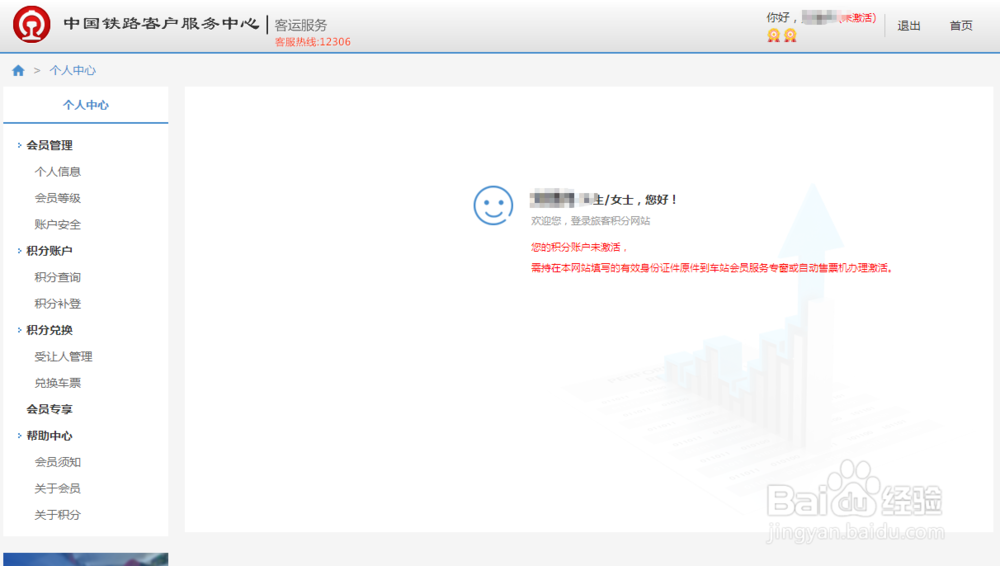
Task: Go to 首页 from the header
Action: pyautogui.click(x=961, y=26)
